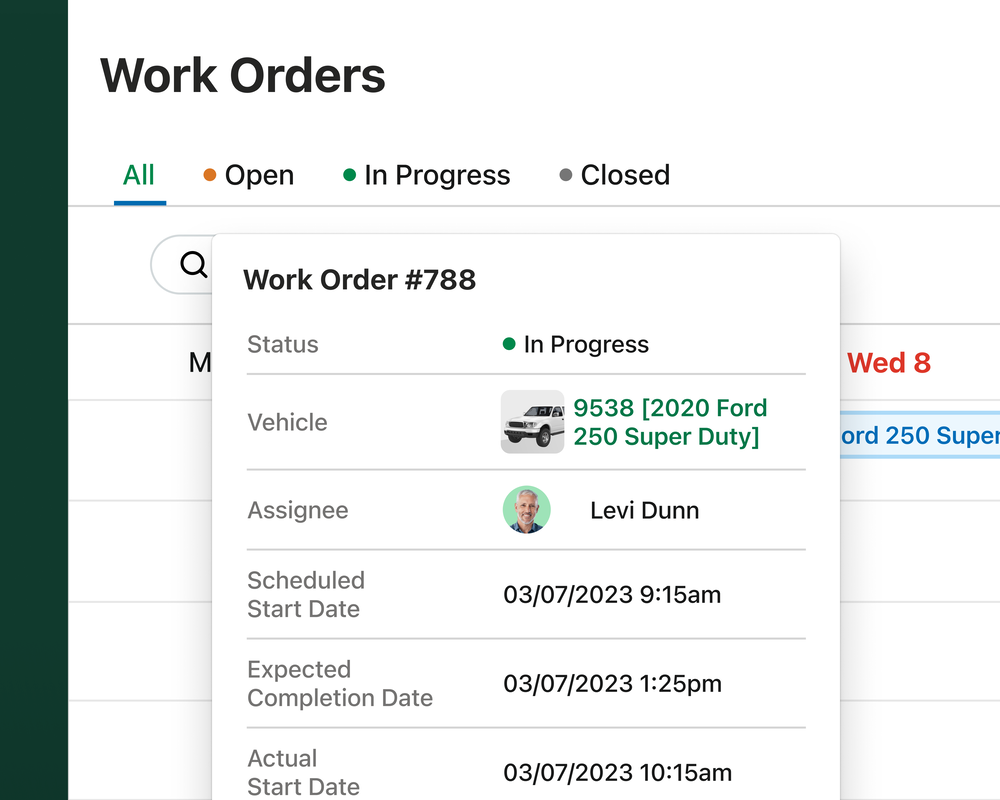Screen dimensions: 1000x800
Task: Click the scheduled start date 9:15am value
Action: coord(612,595)
